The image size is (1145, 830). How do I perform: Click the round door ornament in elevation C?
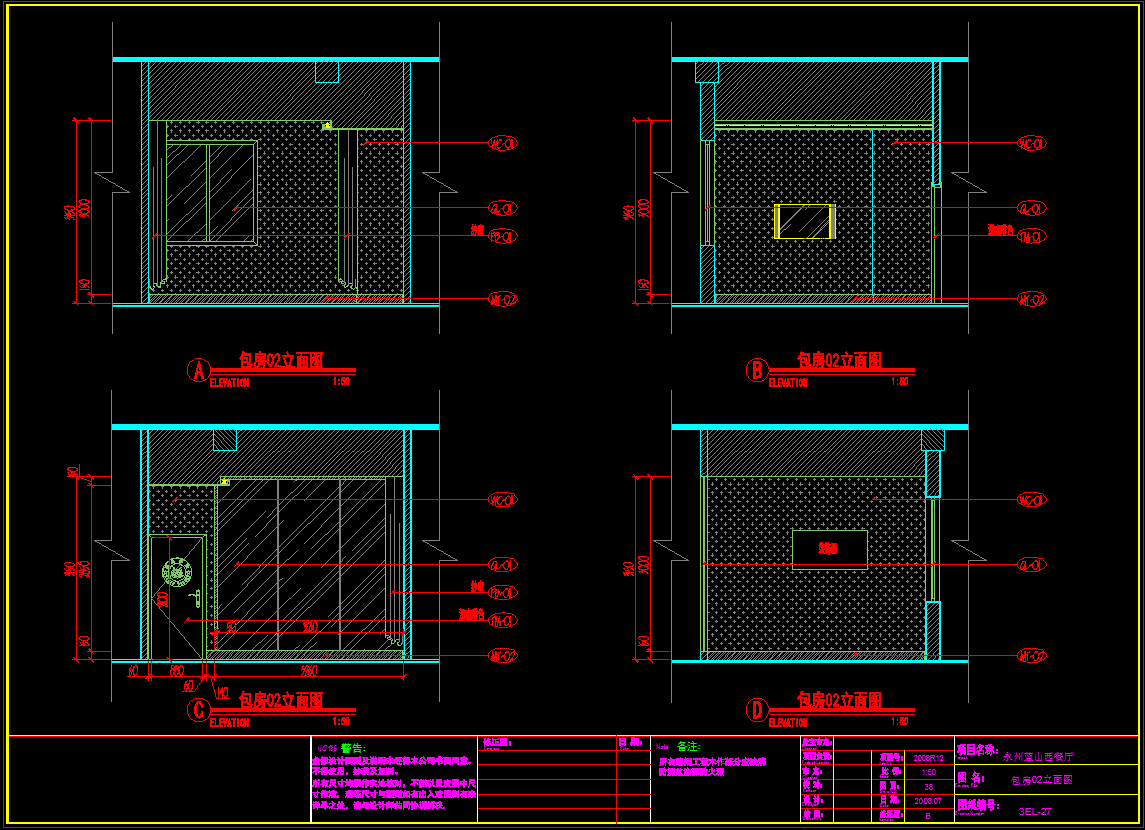click(x=177, y=571)
